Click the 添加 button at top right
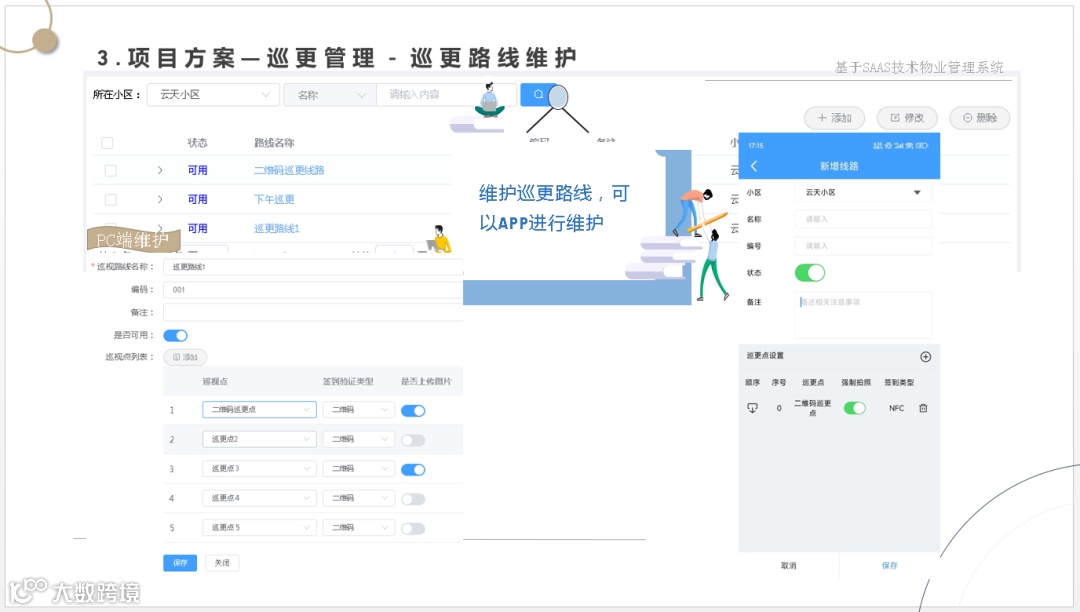Screen dimensions: 1080x612 pyautogui.click(x=833, y=118)
